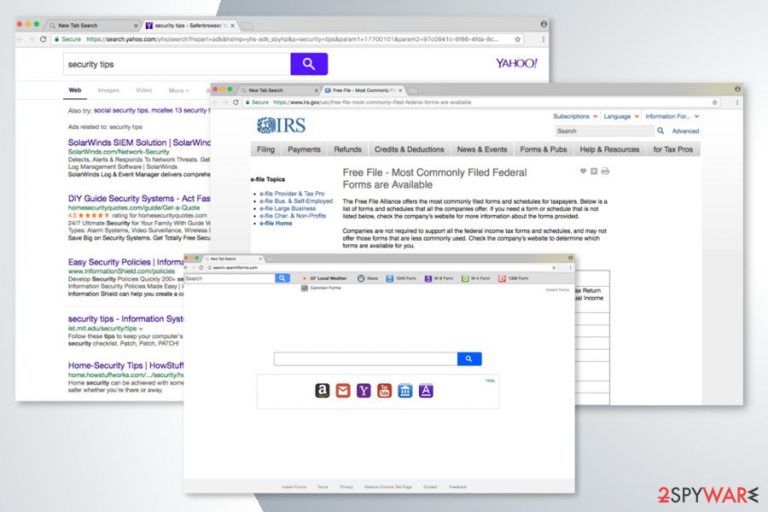
Task: Open the Amazon shortcut tile
Action: 322,390
